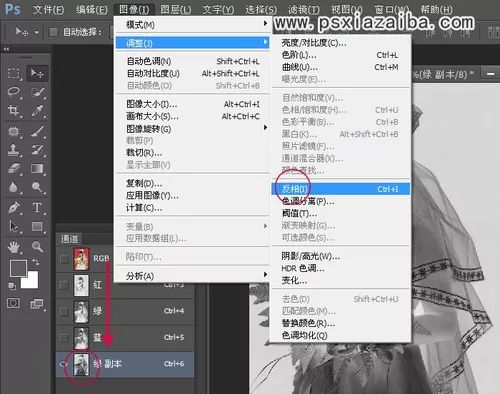Choose 阈值(T)... adjustment
This screenshot has width=500, height=394.
pyautogui.click(x=341, y=213)
